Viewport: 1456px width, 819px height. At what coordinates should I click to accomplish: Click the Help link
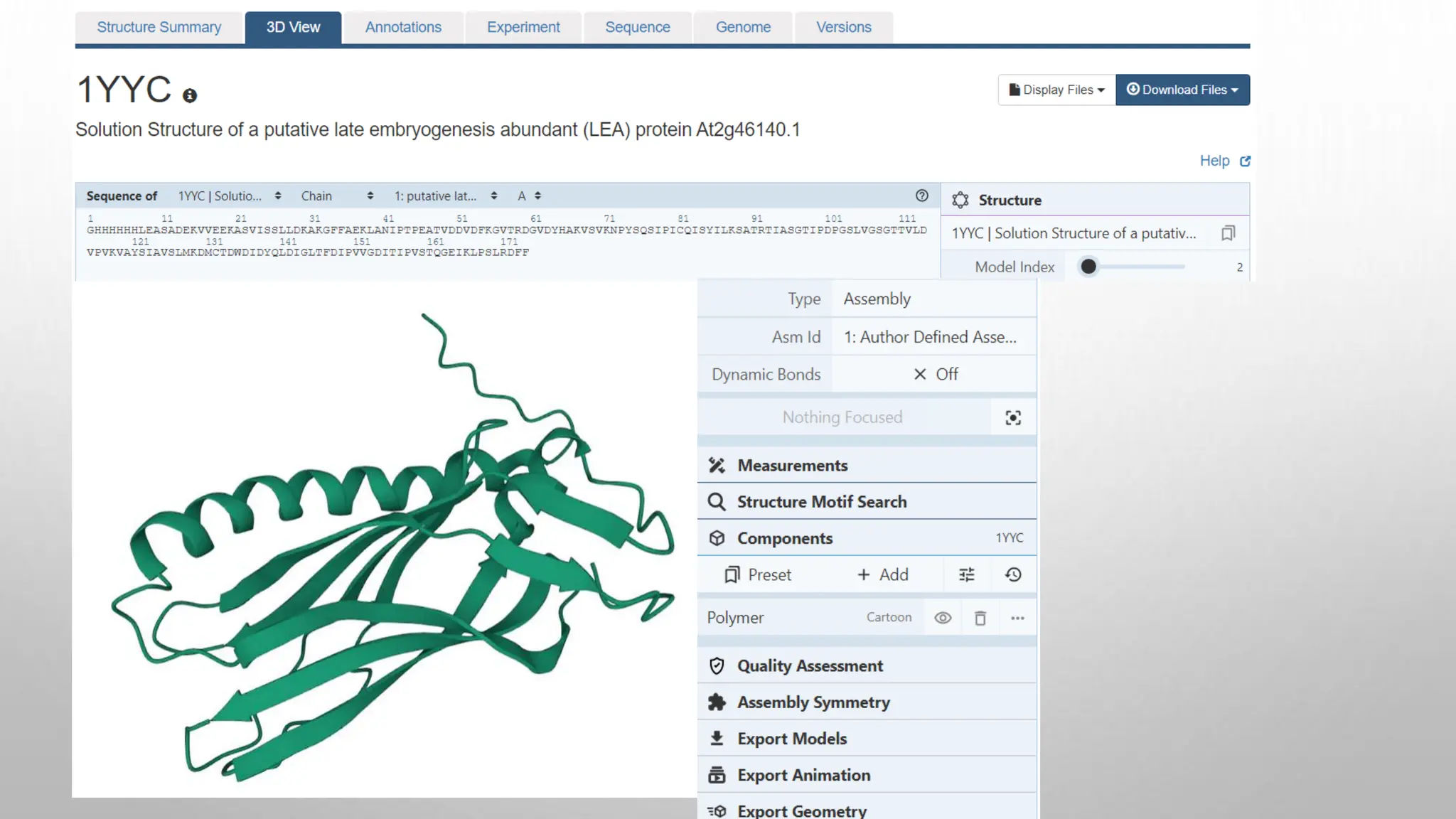1214,161
